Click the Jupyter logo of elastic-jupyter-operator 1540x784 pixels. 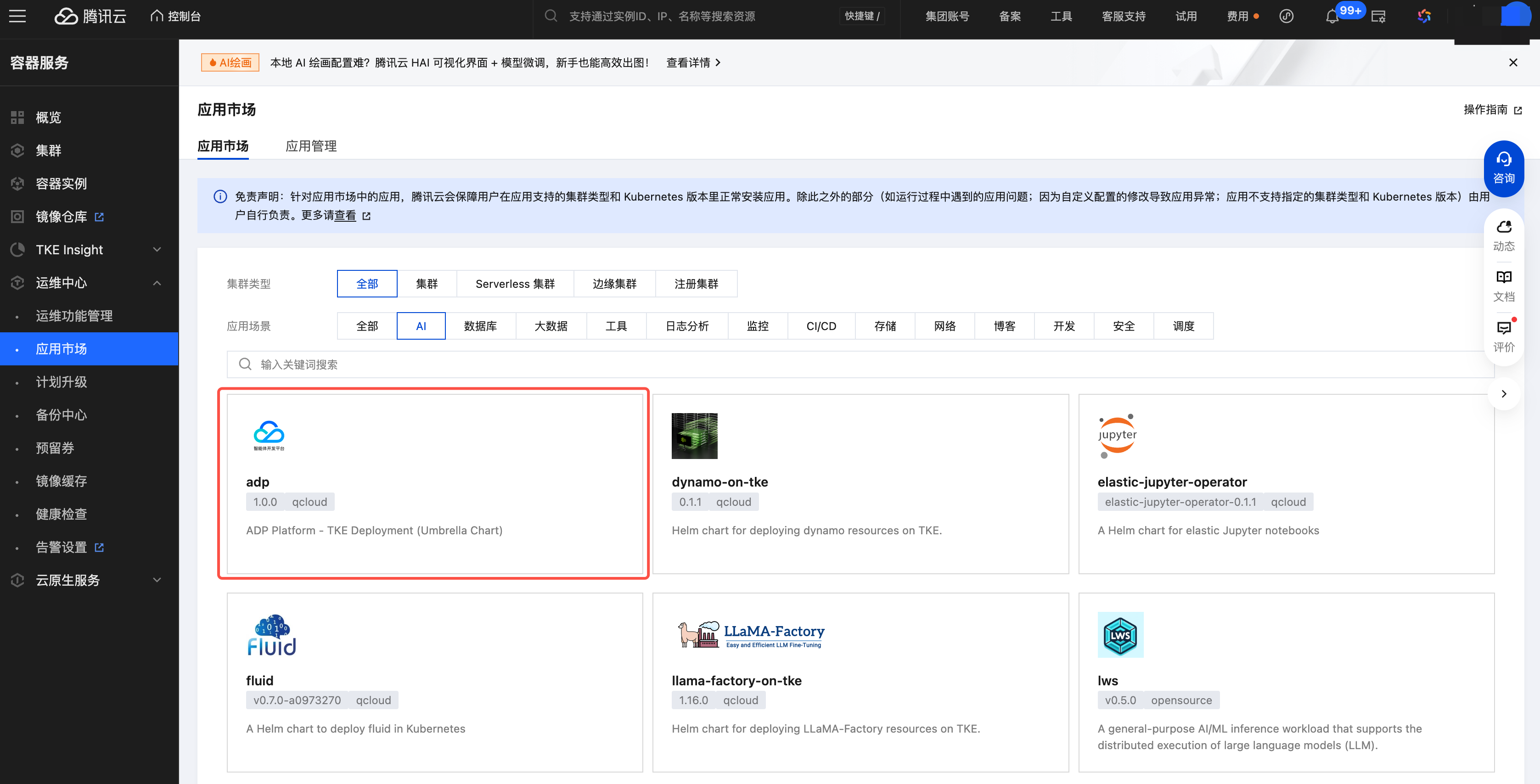(1117, 436)
